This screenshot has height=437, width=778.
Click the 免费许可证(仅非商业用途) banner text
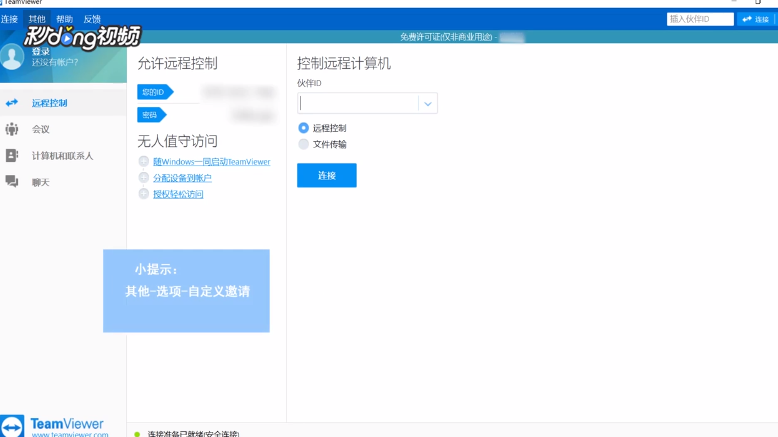click(446, 37)
